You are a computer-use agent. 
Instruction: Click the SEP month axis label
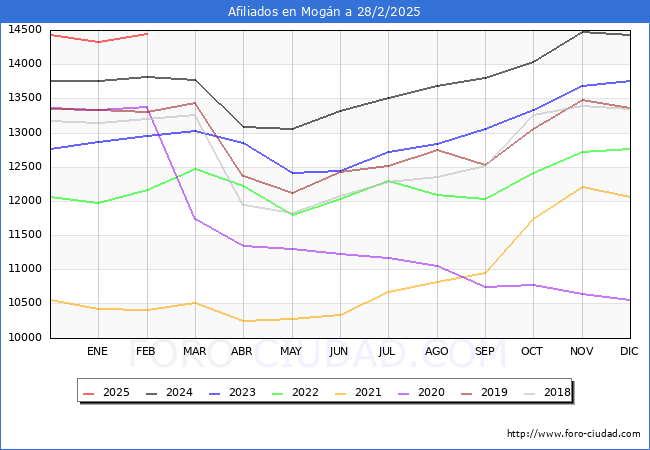pyautogui.click(x=485, y=351)
